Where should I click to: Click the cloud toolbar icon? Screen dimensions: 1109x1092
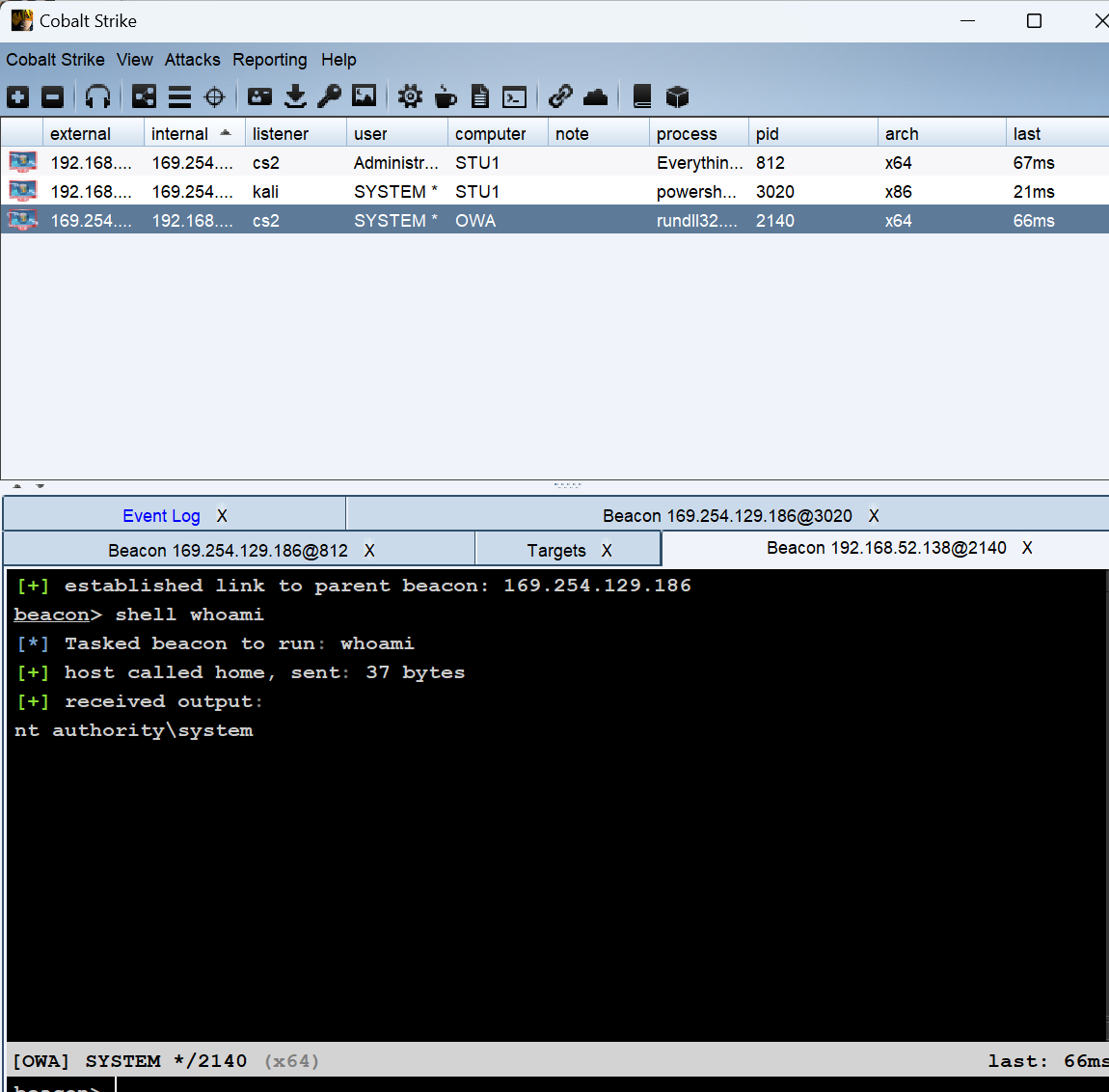pos(596,96)
